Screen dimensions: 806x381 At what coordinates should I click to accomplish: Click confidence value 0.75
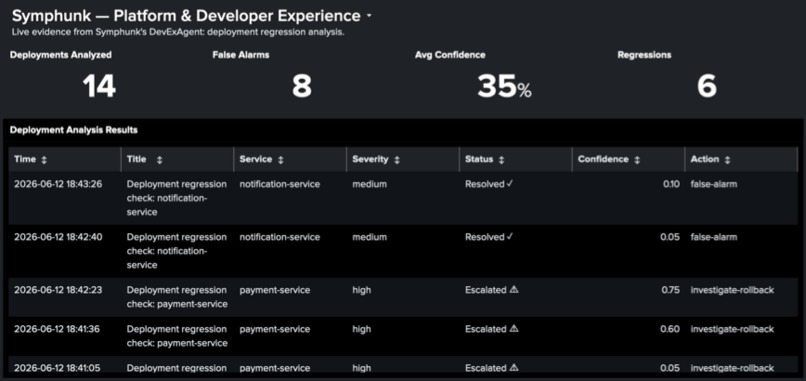point(670,290)
